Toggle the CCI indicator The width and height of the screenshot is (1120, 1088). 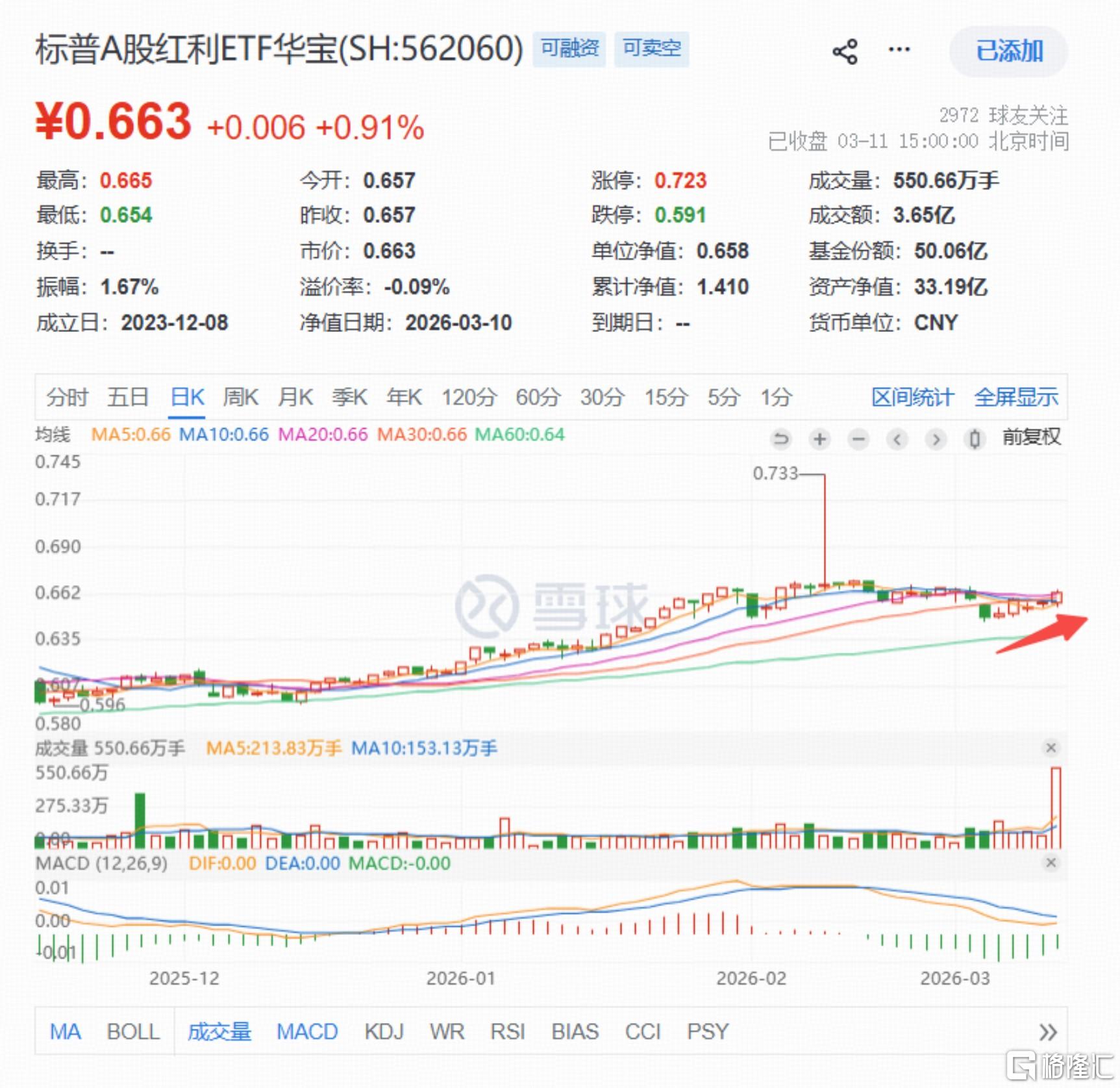pyautogui.click(x=643, y=1031)
